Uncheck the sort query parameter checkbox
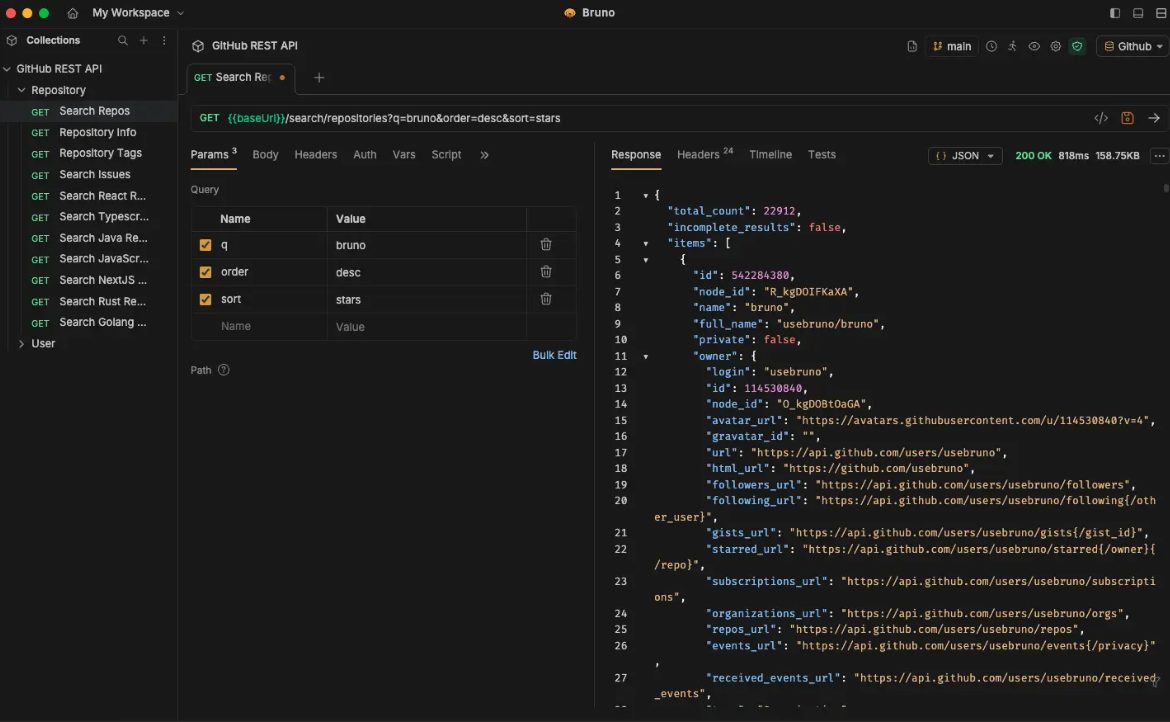This screenshot has width=1170, height=722. click(x=205, y=300)
